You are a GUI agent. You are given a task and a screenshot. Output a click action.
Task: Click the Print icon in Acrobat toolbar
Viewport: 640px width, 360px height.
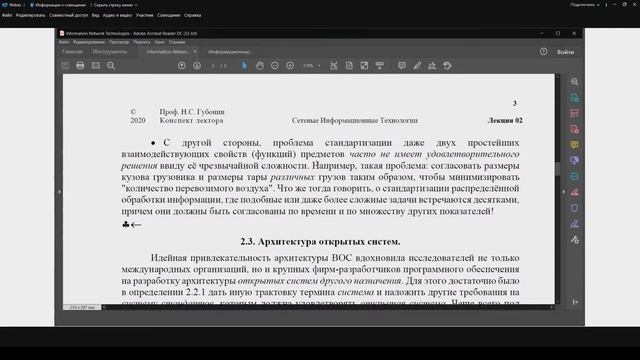coord(80,66)
